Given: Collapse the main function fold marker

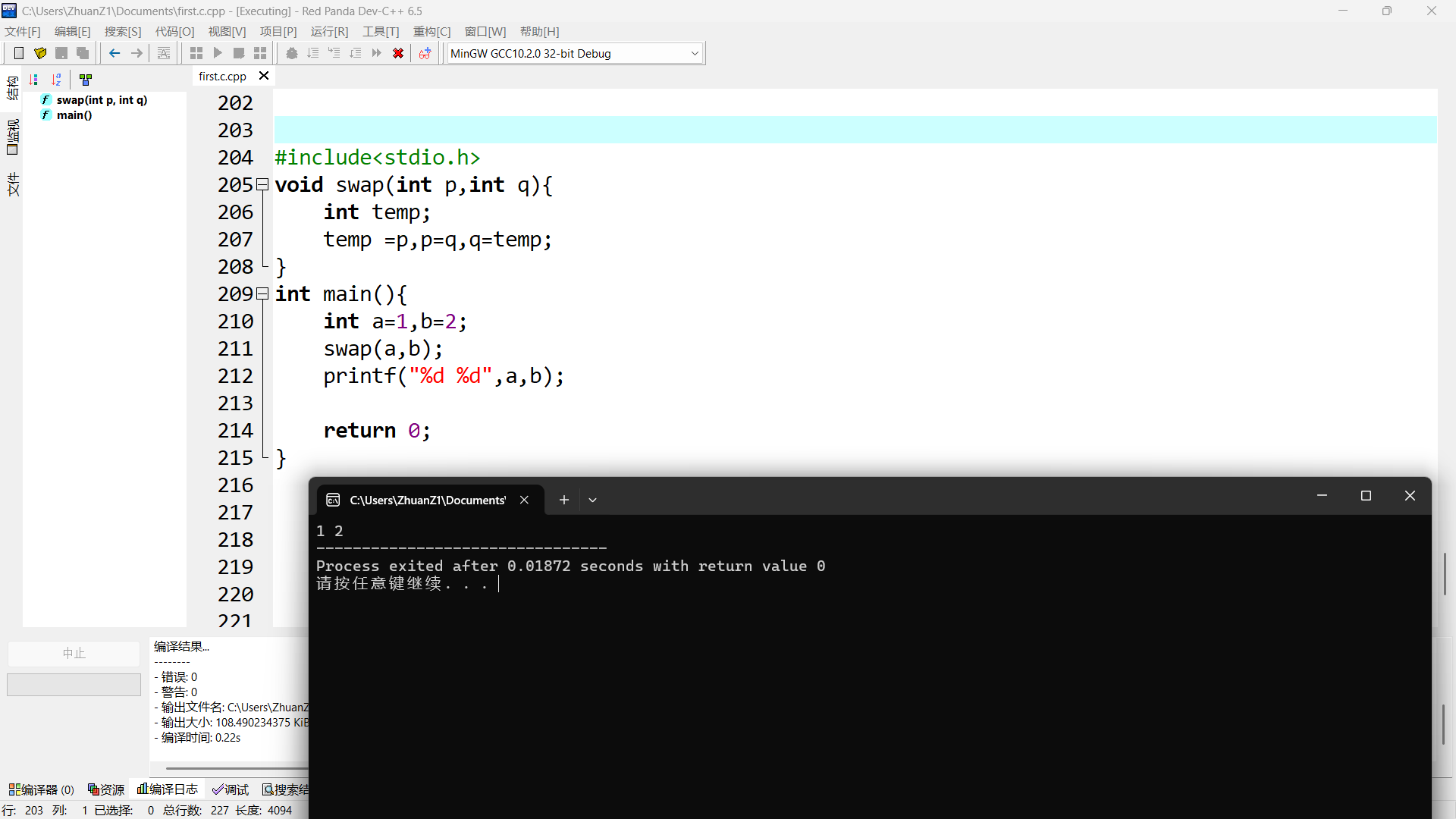Looking at the screenshot, I should pyautogui.click(x=262, y=293).
